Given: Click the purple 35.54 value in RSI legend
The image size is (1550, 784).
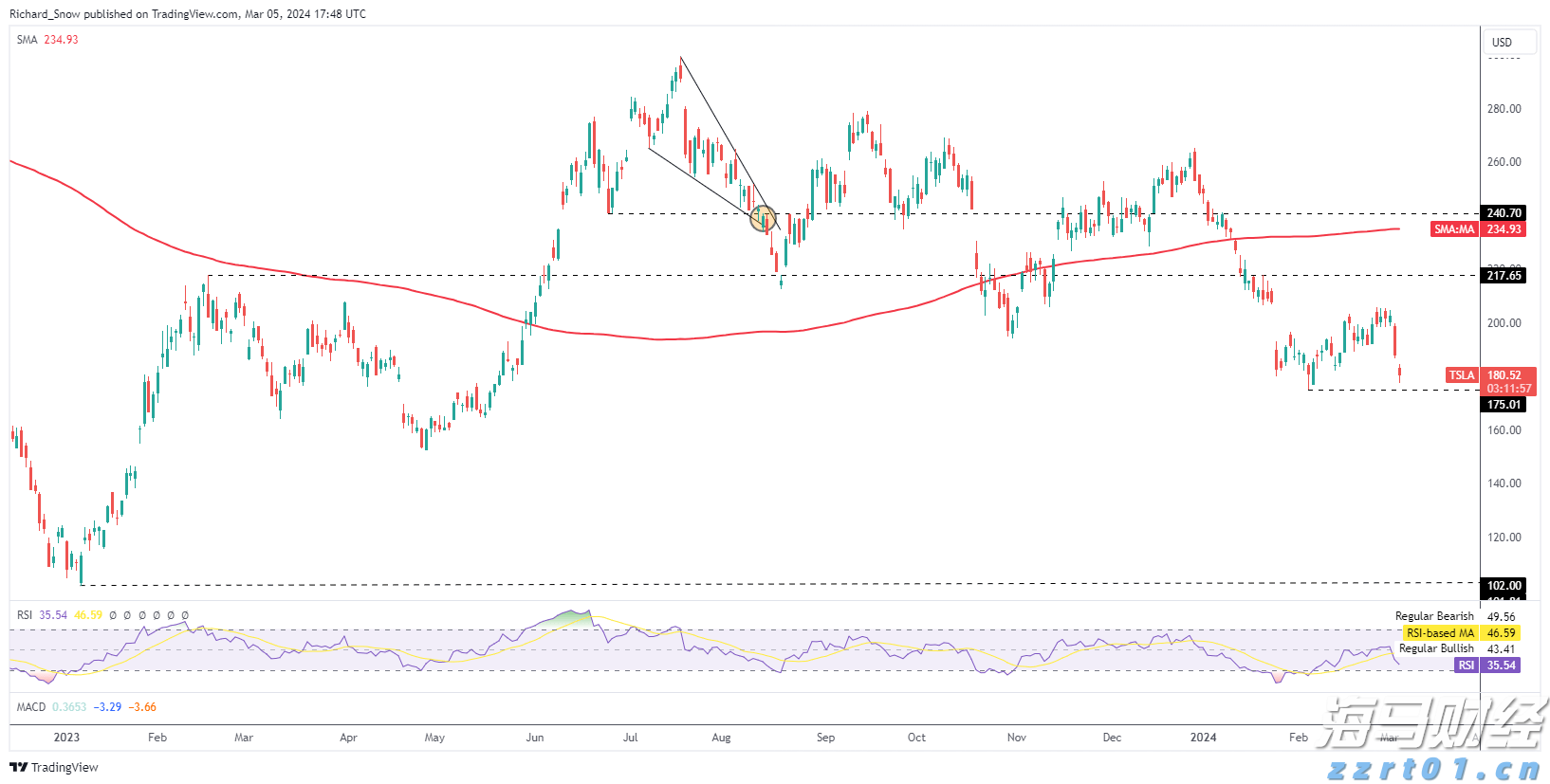Looking at the screenshot, I should pos(53,615).
